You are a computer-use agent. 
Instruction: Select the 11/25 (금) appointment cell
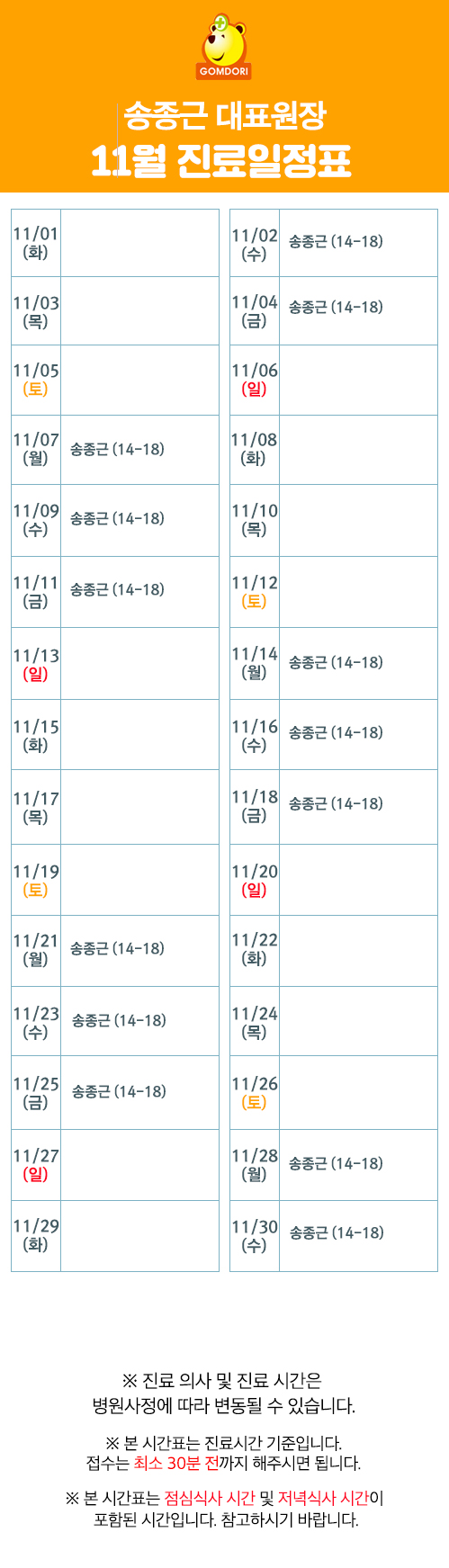tap(119, 1091)
